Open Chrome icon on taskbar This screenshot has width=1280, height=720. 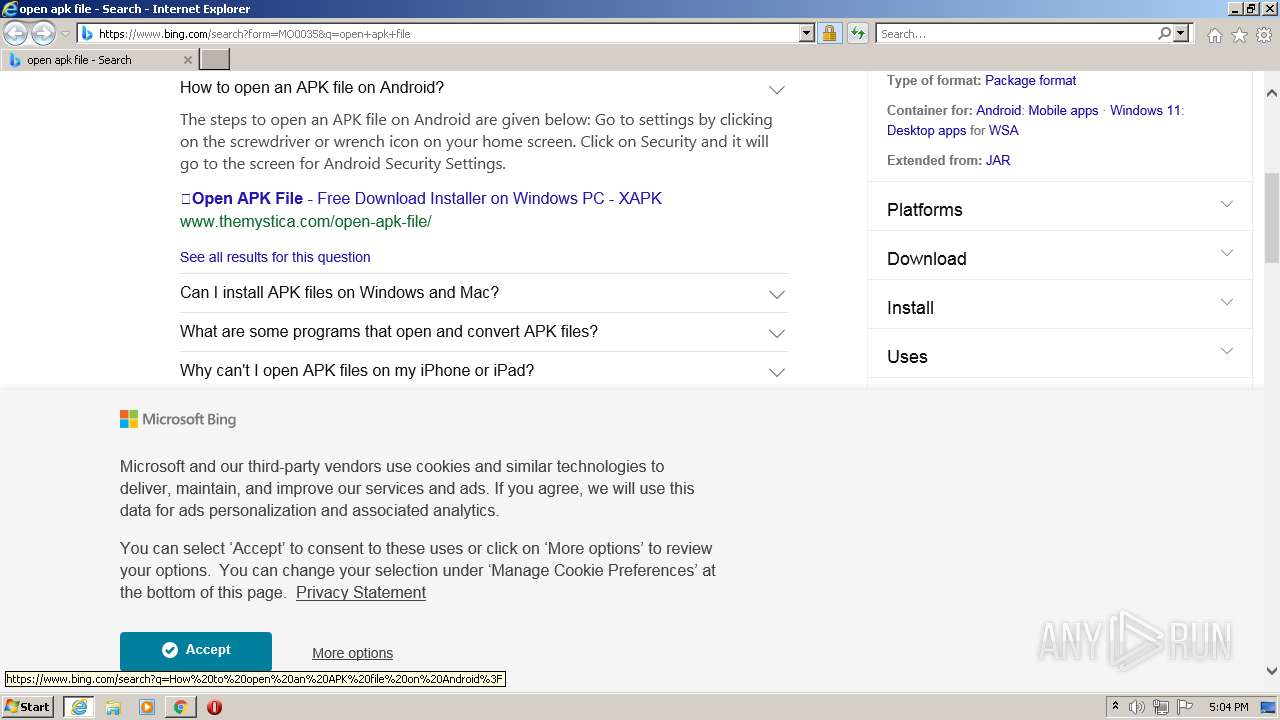[x=180, y=707]
